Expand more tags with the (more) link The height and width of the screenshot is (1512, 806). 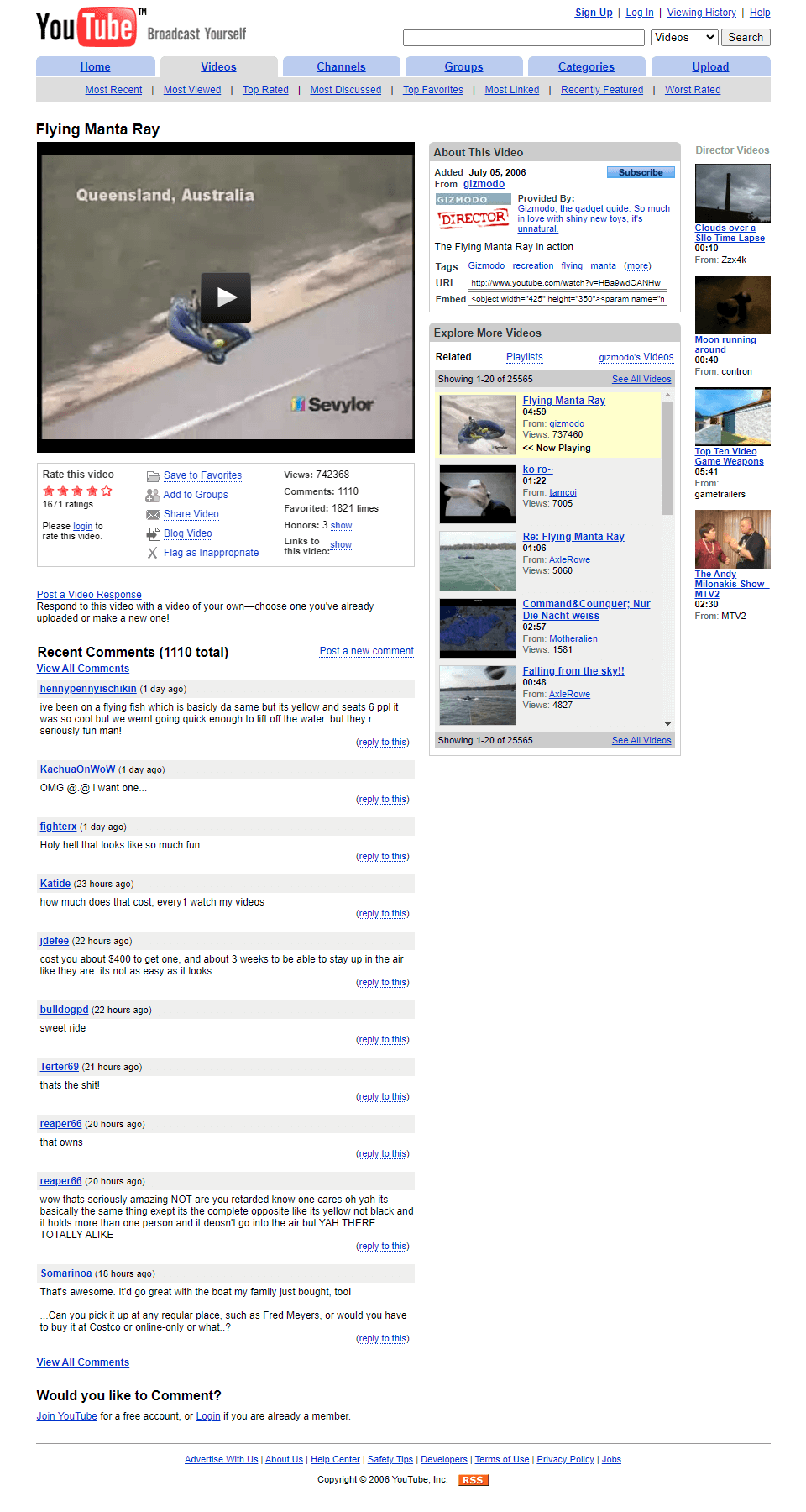click(637, 266)
